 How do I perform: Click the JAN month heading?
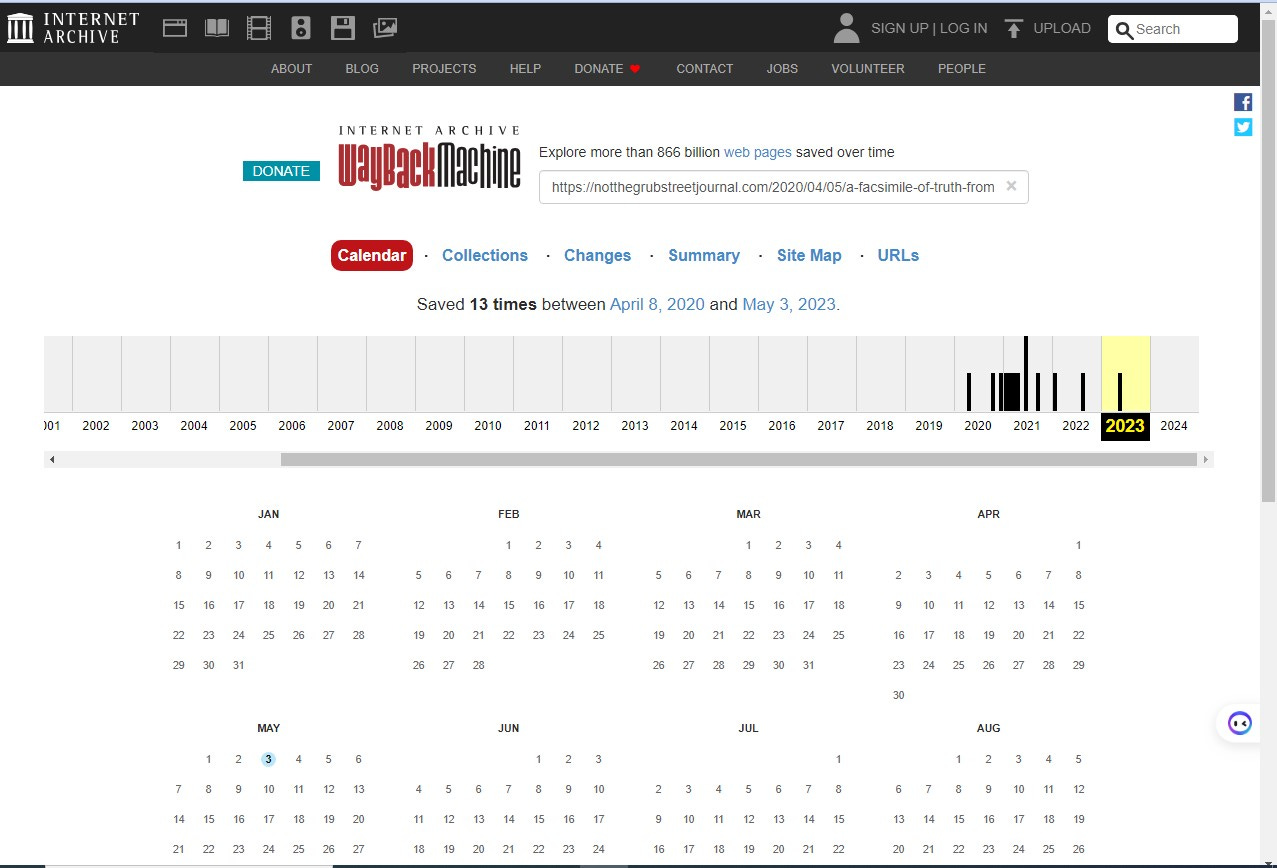click(x=268, y=514)
